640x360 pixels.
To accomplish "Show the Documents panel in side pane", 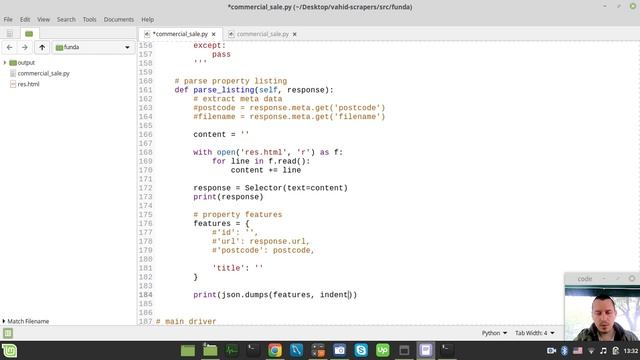I will (10, 33).
